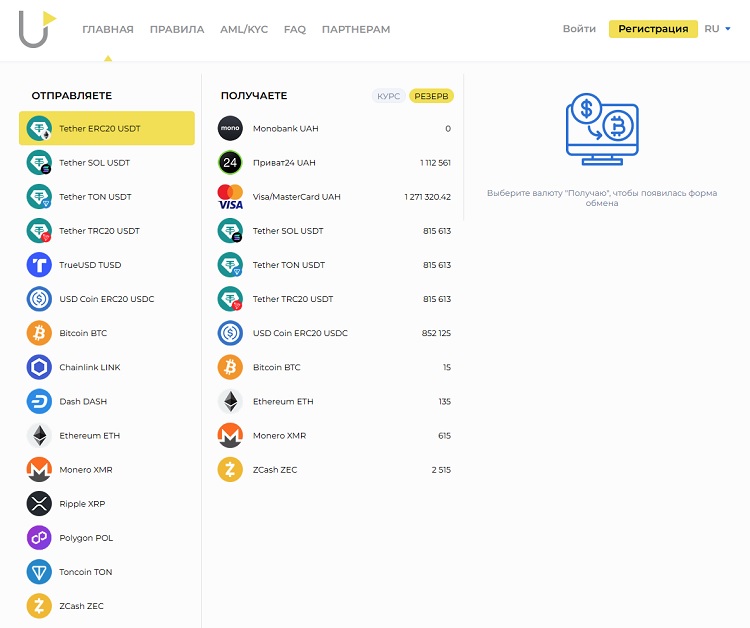The image size is (750, 628).
Task: Pick Polygon POL icon
Action: pyautogui.click(x=39, y=538)
